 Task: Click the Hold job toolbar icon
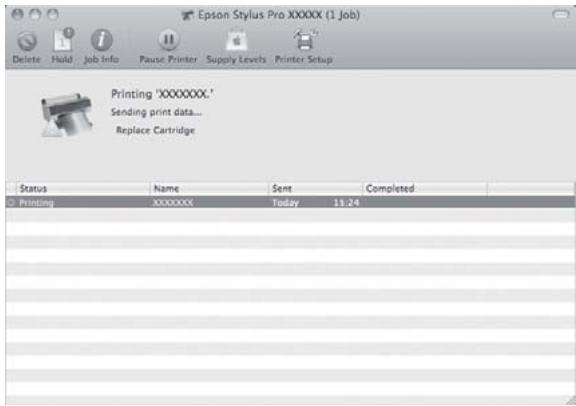pos(63,40)
